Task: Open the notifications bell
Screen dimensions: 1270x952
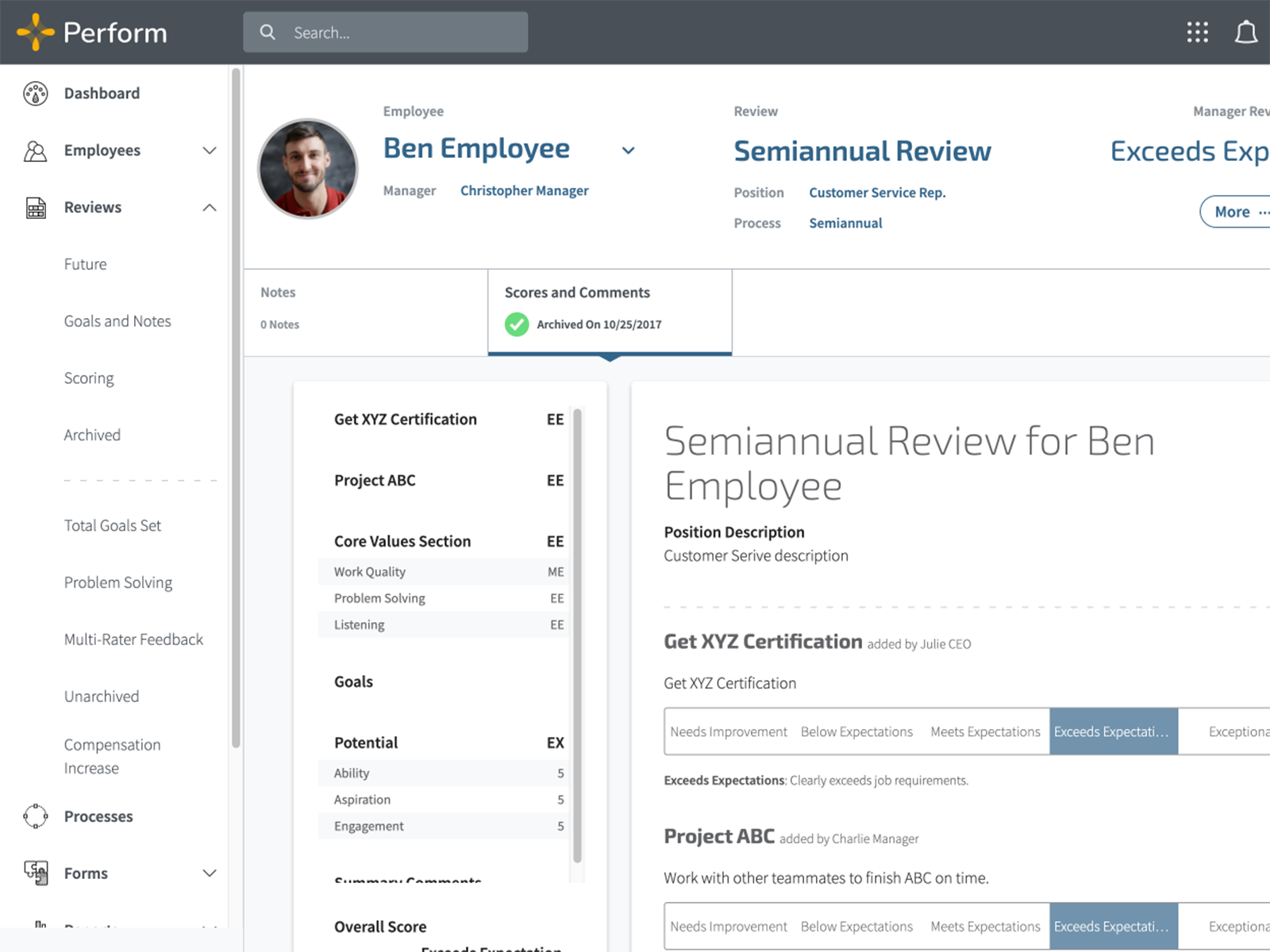Action: [1246, 32]
